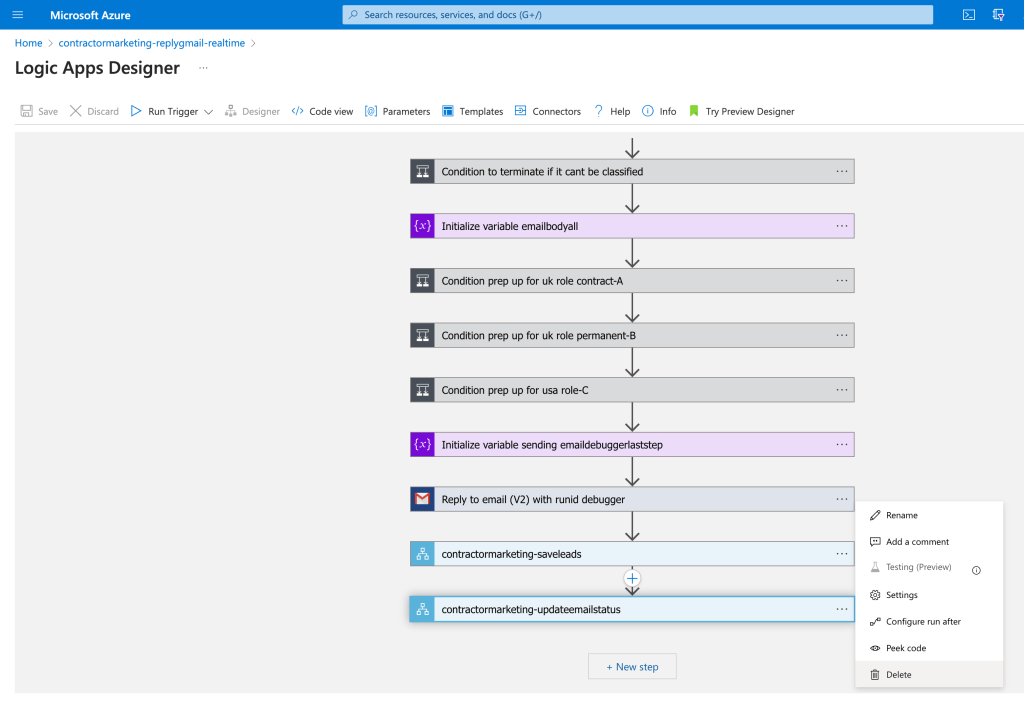Open Templates from the toolbar
The image size is (1024, 708).
(x=473, y=111)
